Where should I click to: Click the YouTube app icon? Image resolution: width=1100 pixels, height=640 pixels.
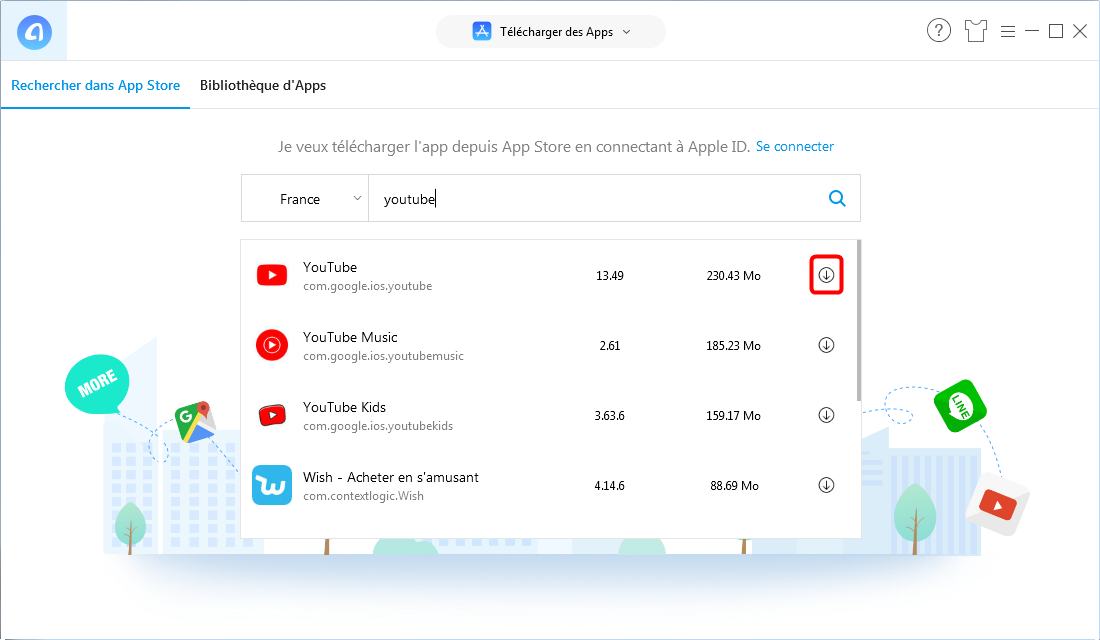[272, 275]
